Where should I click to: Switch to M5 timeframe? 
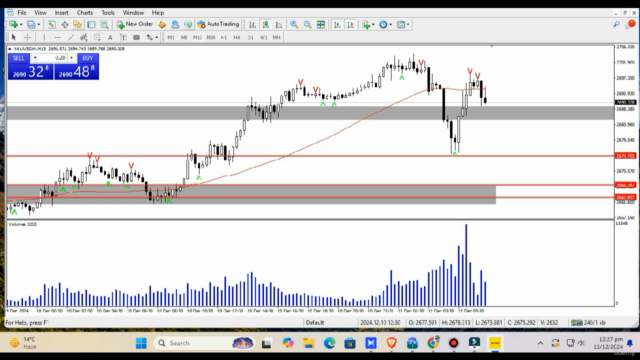(x=184, y=38)
